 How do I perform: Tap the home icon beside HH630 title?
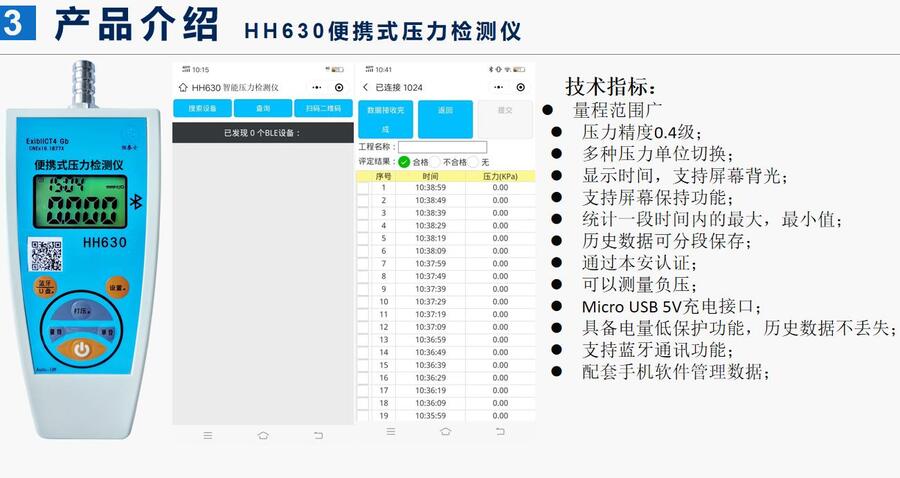point(184,88)
